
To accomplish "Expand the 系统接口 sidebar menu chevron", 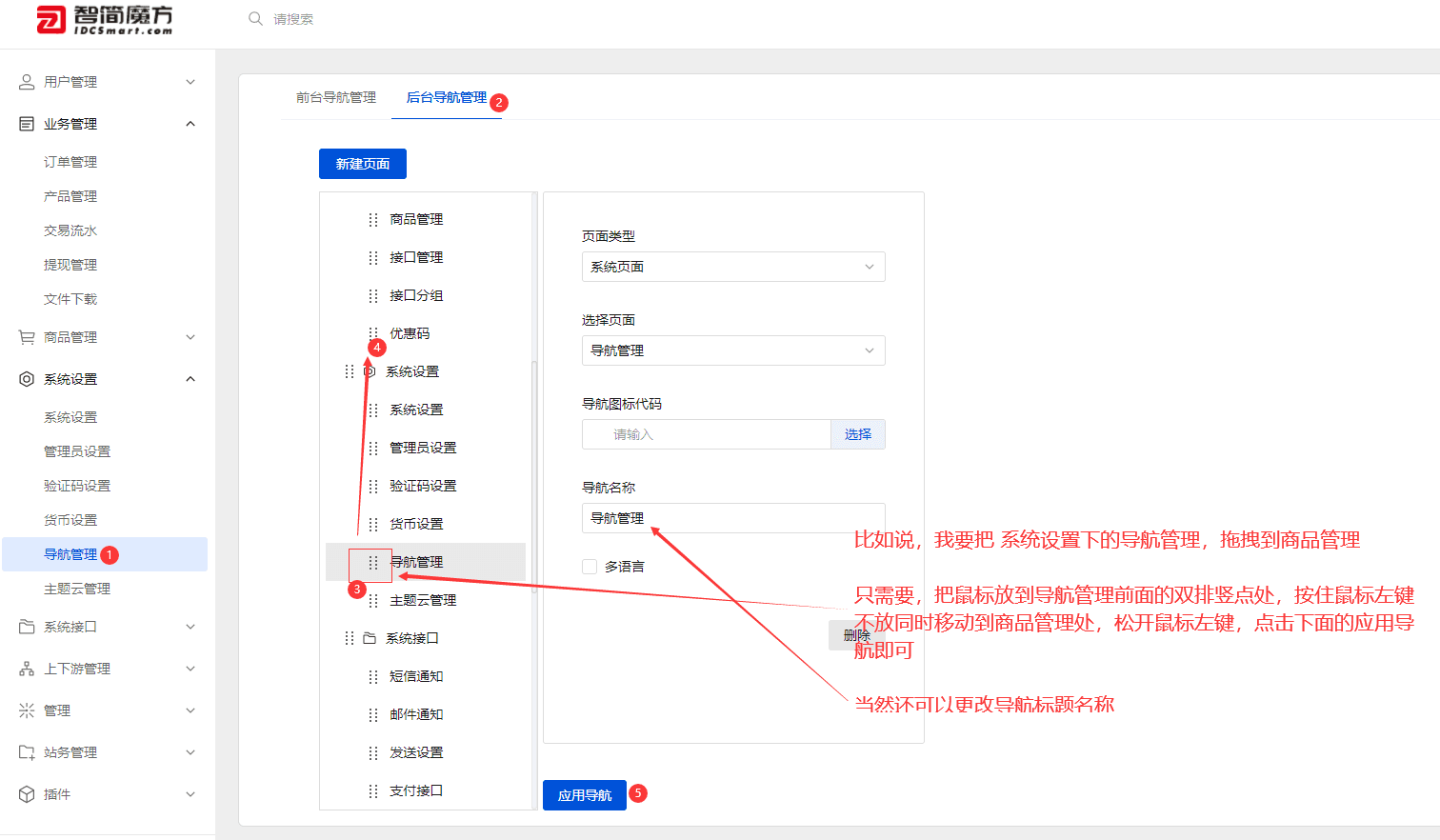I will 190,627.
